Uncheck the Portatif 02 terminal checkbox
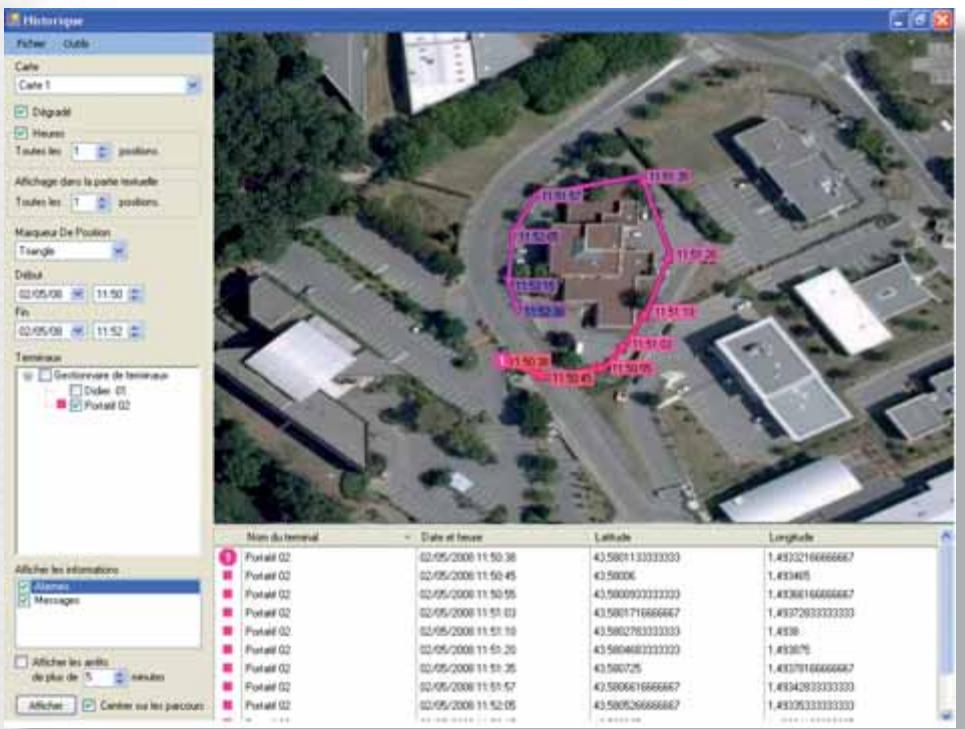 [76, 405]
